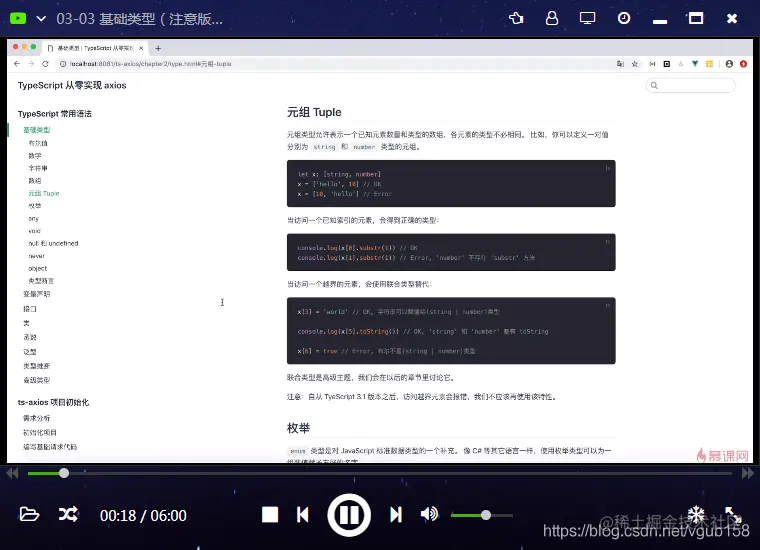
Task: Open the 高级类型 sidebar page
Action: (36, 380)
